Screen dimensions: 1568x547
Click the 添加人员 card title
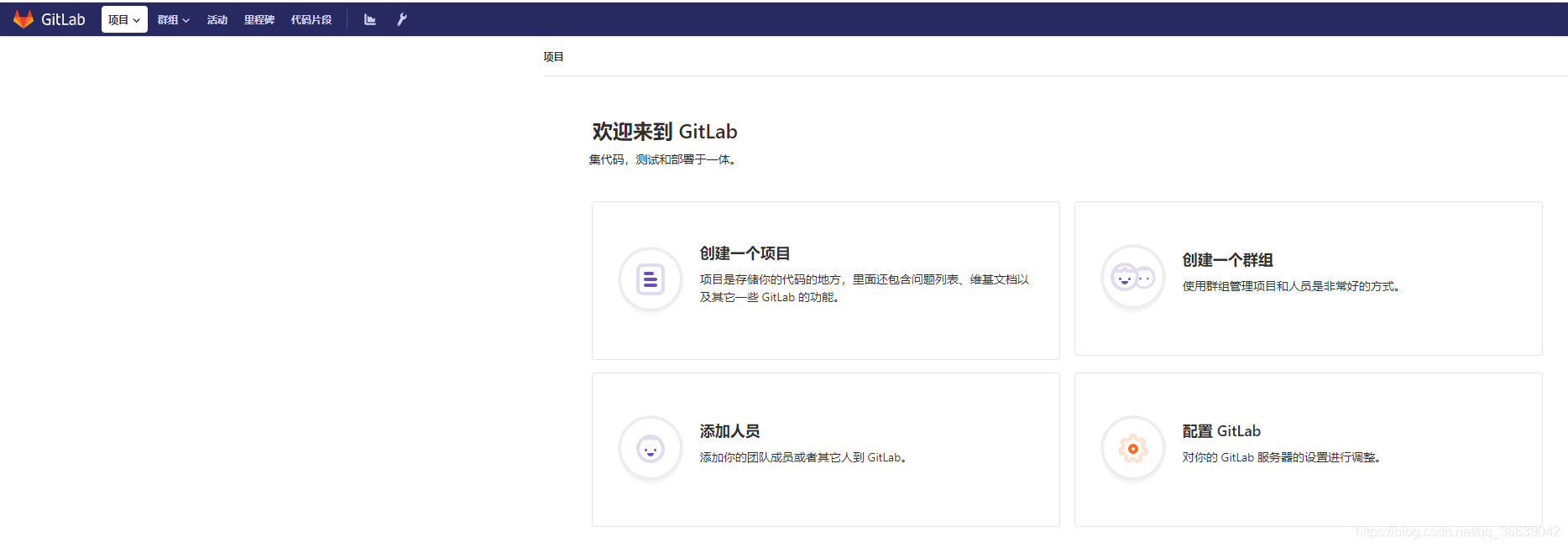(x=729, y=431)
